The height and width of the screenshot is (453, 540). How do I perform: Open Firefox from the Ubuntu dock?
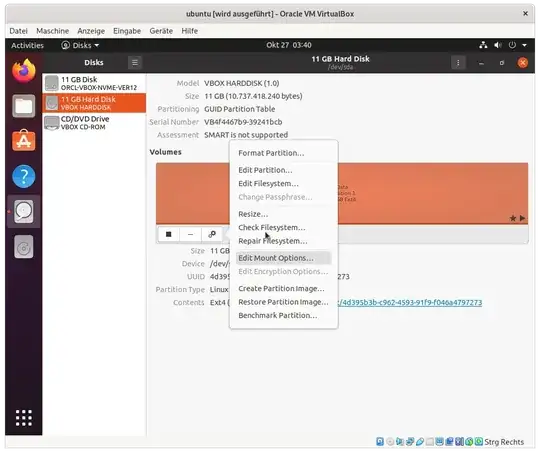(x=24, y=71)
